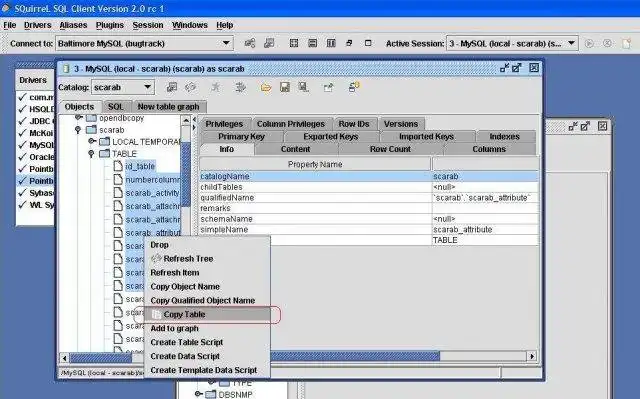Open Session Properties icon beside Catalog dropdown
Image resolution: width=640 pixels, height=399 pixels.
point(172,87)
